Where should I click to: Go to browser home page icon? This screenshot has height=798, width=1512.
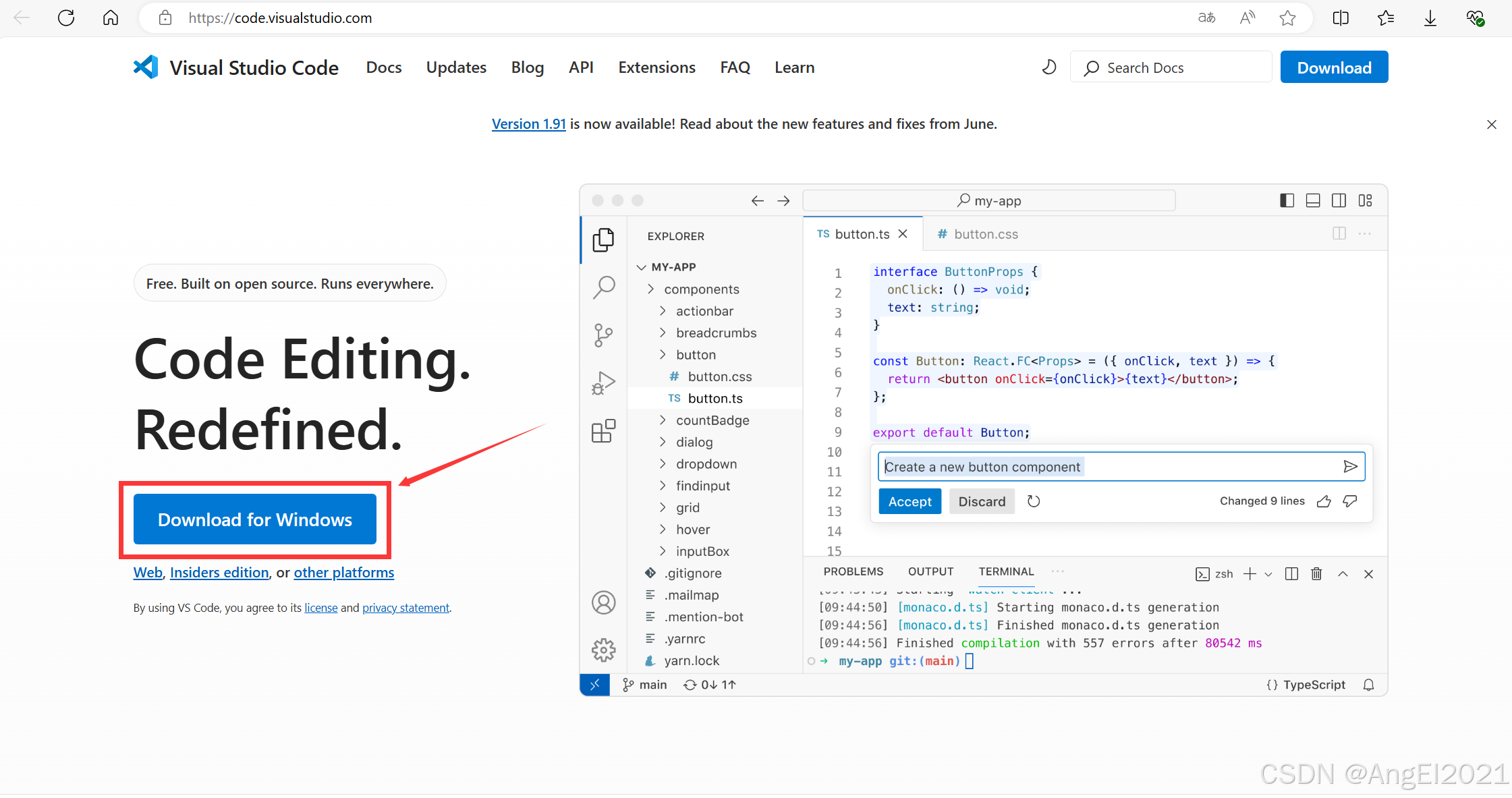coord(111,18)
